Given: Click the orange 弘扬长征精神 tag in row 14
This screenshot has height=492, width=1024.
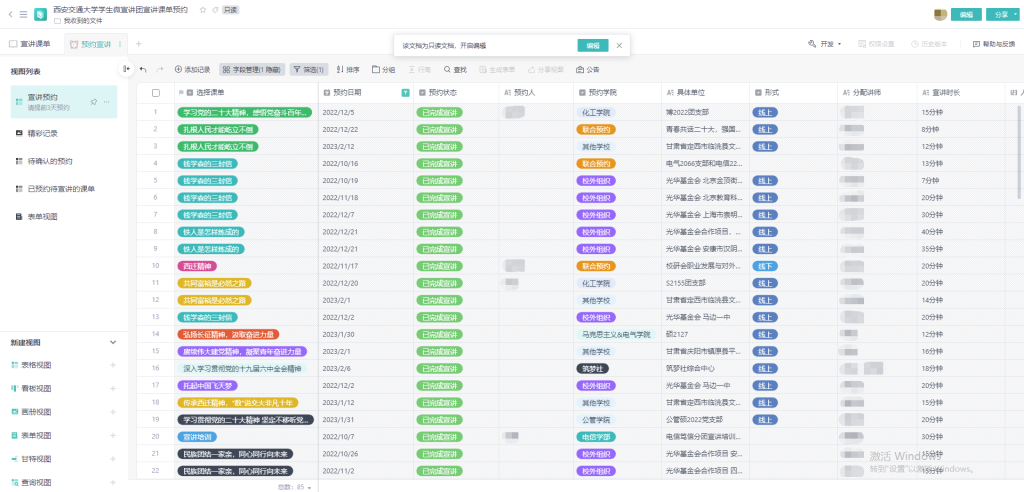Looking at the screenshot, I should (x=228, y=335).
